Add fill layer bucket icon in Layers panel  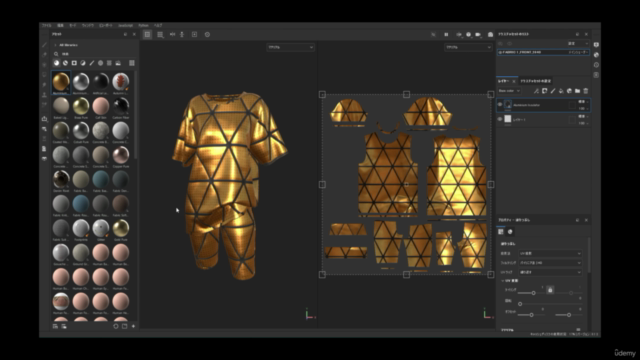pyautogui.click(x=561, y=91)
